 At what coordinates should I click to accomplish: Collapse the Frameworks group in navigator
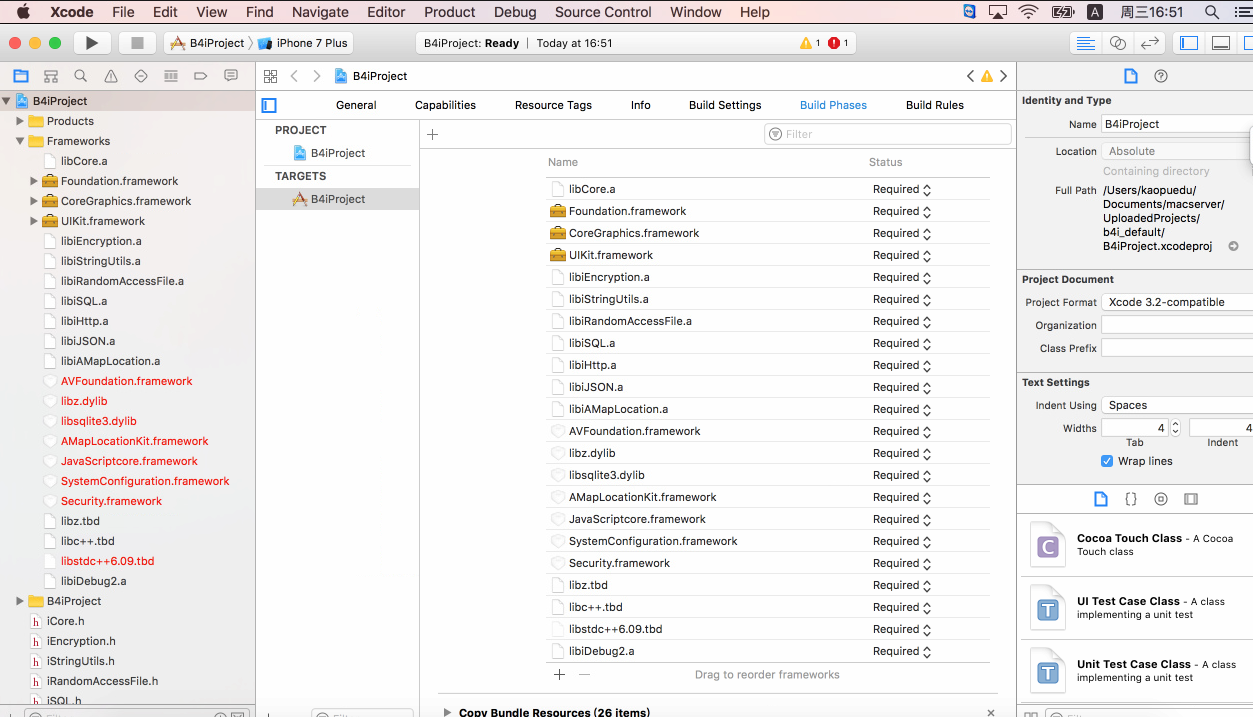(x=20, y=140)
